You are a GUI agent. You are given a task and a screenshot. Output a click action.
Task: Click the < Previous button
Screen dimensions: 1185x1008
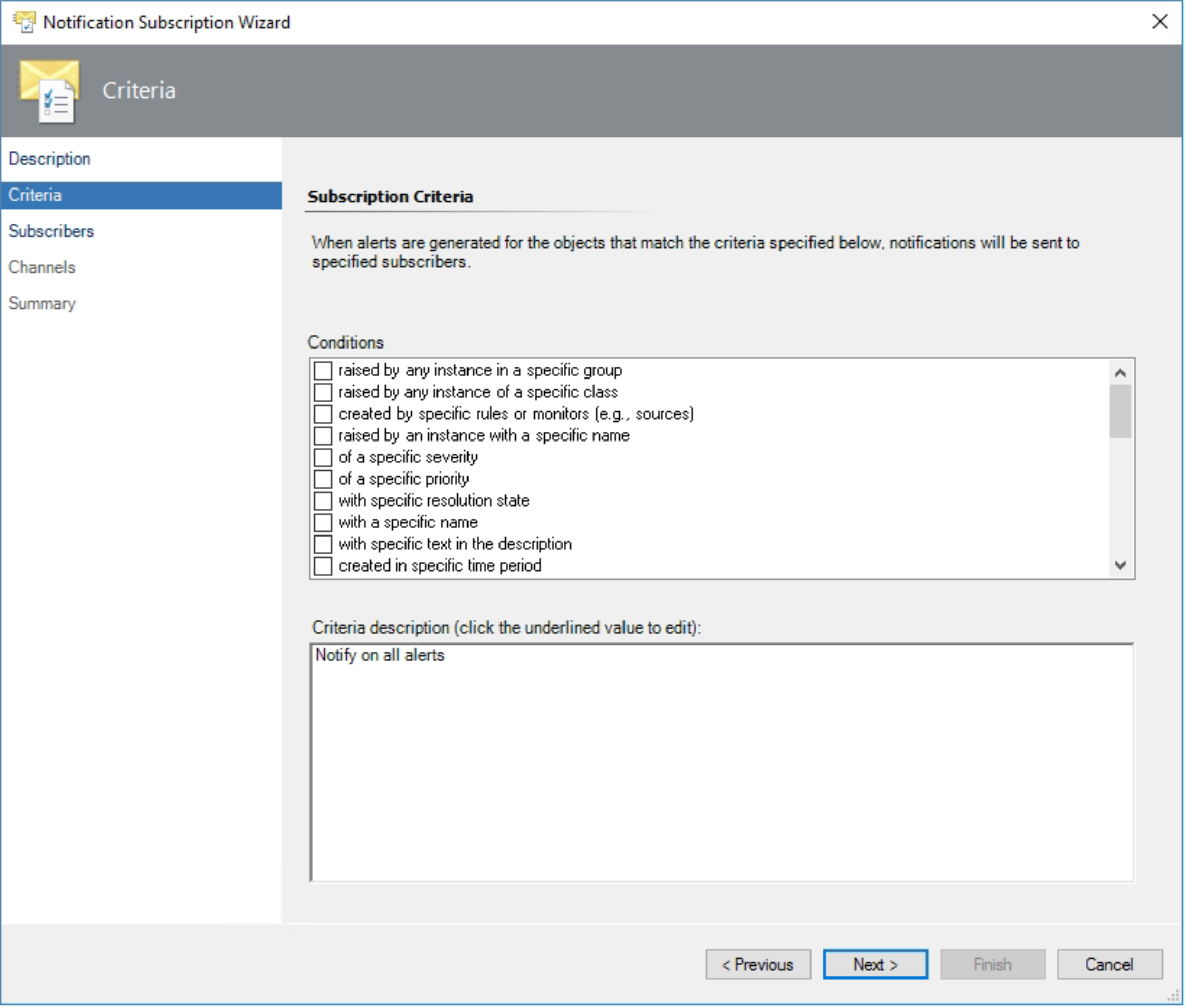coord(758,964)
